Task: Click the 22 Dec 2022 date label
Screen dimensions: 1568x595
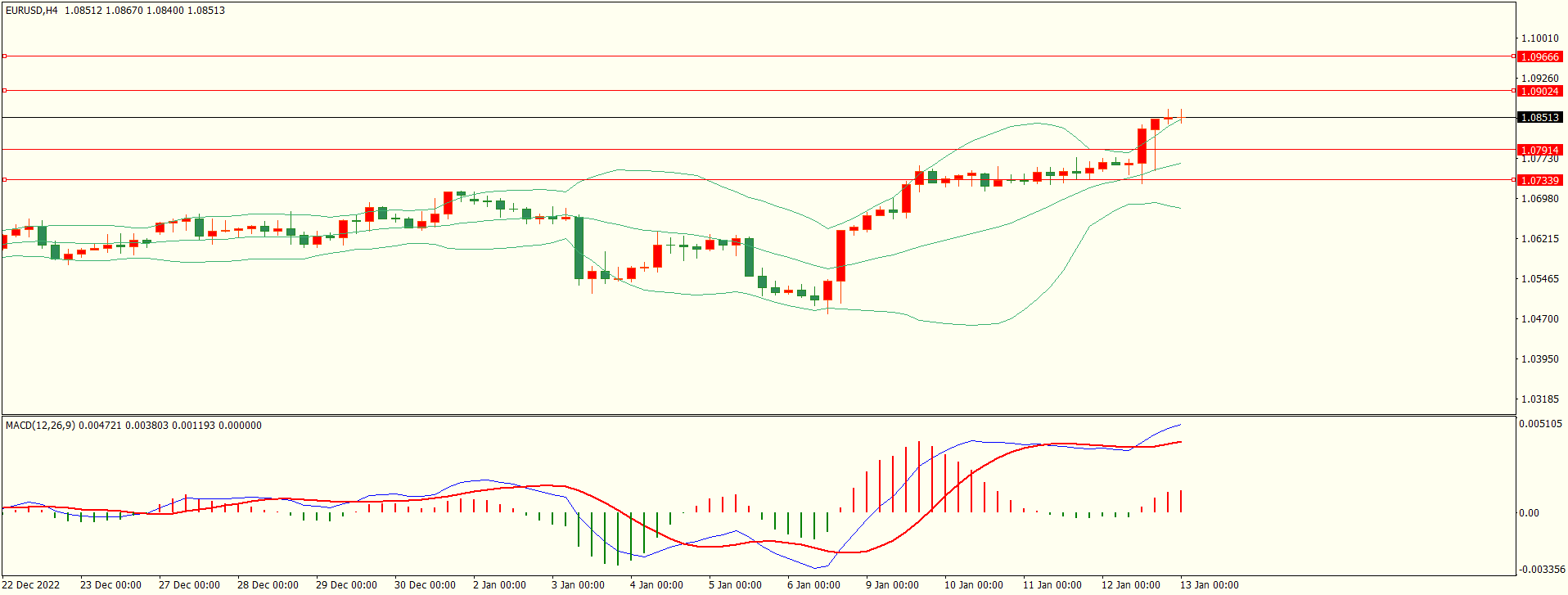Action: coord(31,585)
